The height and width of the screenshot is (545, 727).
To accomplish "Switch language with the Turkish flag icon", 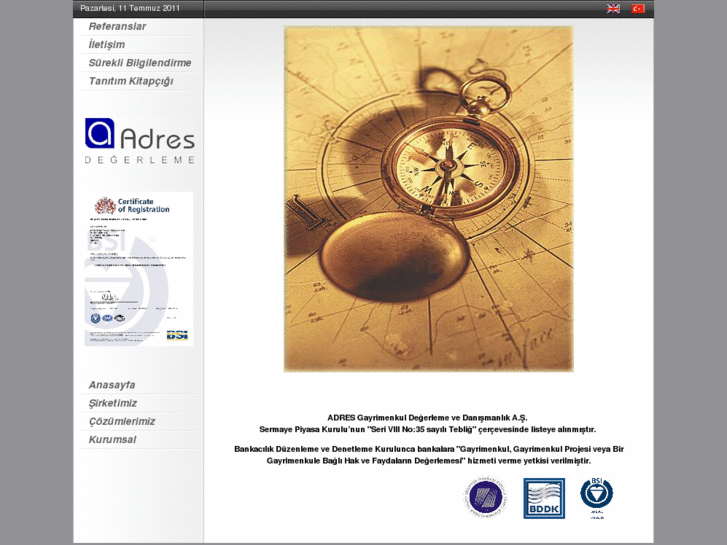I will pyautogui.click(x=638, y=8).
